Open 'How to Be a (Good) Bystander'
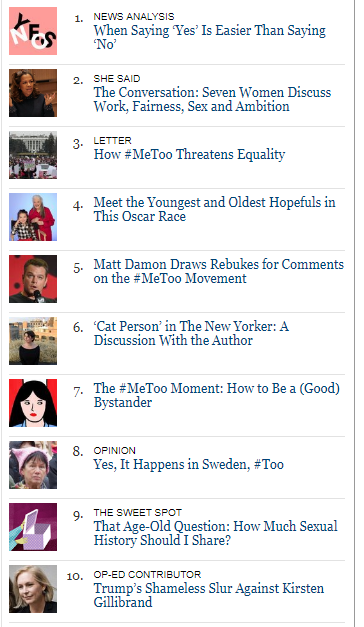Image resolution: width=364 pixels, height=627 pixels. 216,395
